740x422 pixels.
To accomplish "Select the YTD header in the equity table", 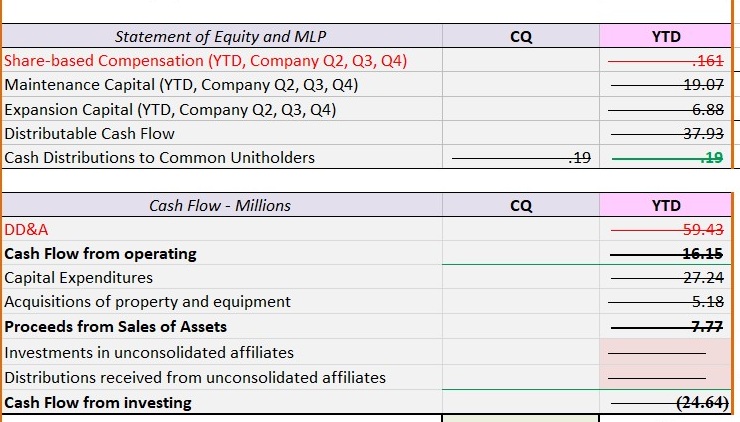I will point(665,37).
